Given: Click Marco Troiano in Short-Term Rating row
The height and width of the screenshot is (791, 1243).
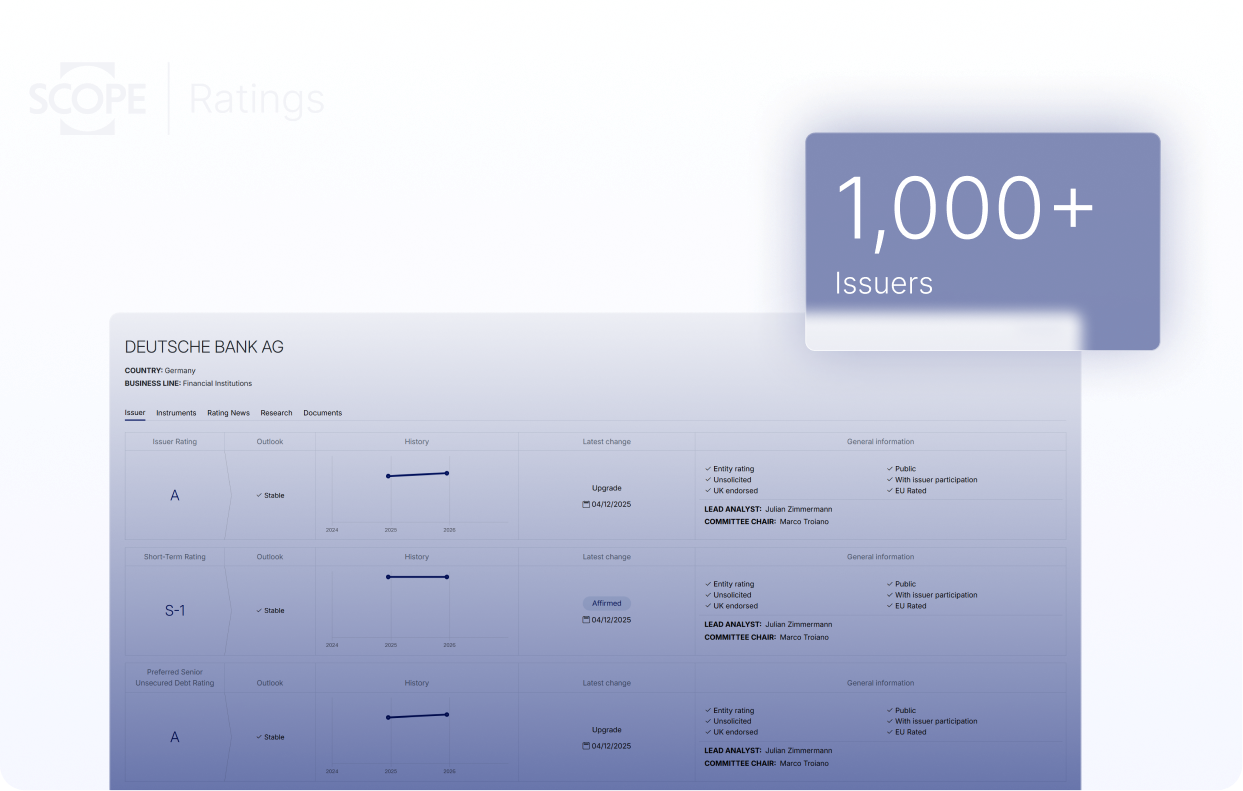Looking at the screenshot, I should [x=804, y=637].
